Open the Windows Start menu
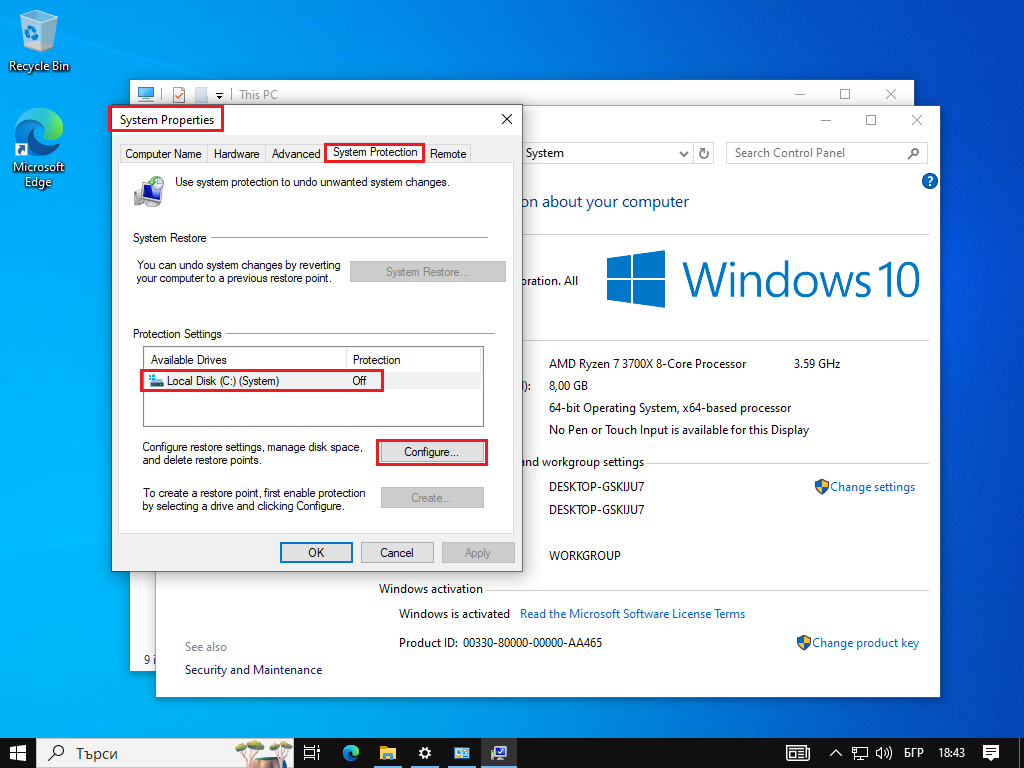Viewport: 1024px width, 768px height. click(18, 753)
